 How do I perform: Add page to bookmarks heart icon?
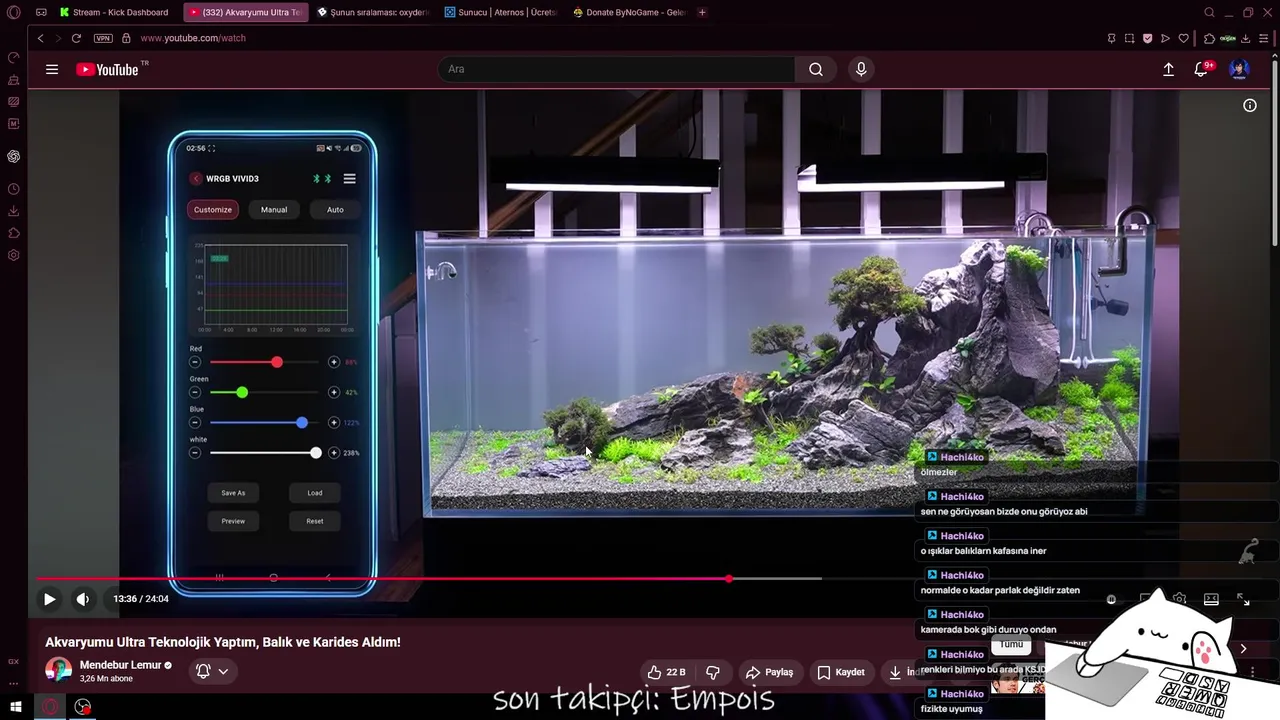coord(1184,38)
